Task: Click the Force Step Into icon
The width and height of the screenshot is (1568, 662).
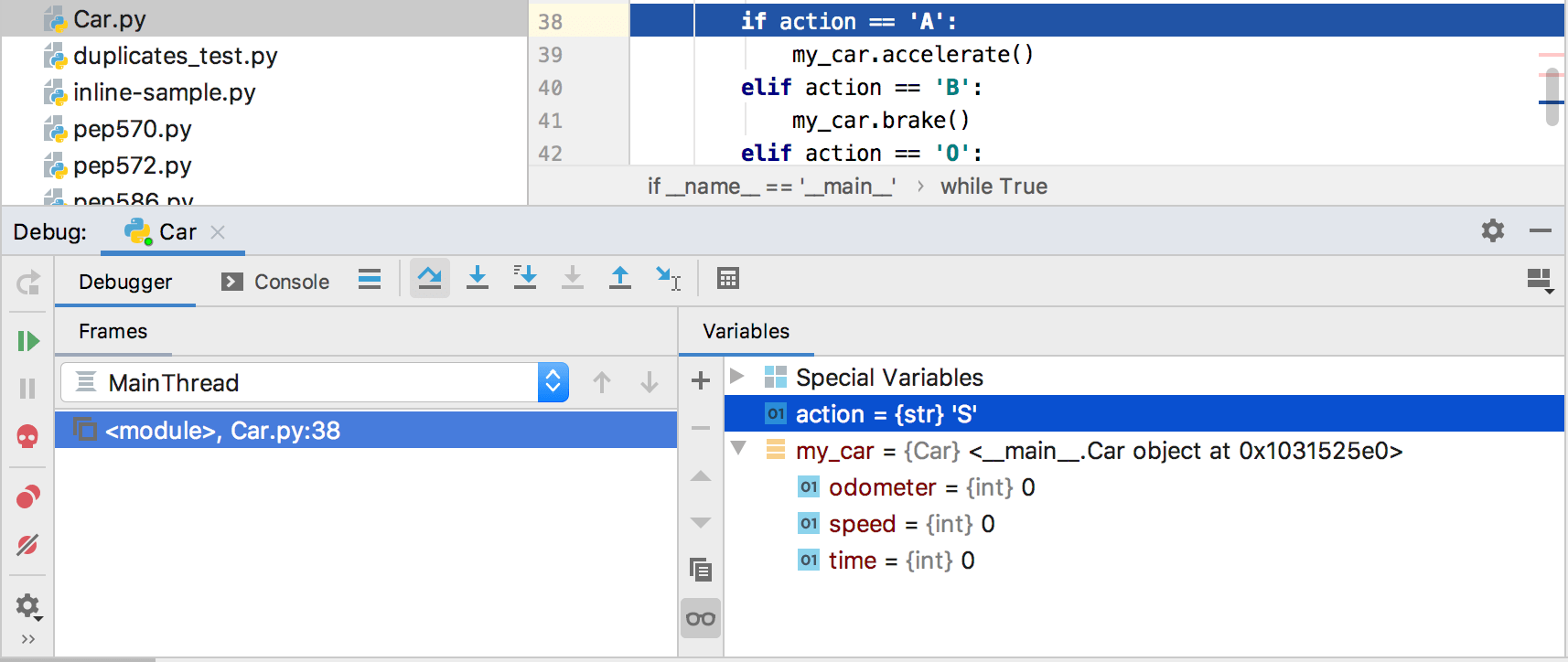Action: click(x=573, y=278)
